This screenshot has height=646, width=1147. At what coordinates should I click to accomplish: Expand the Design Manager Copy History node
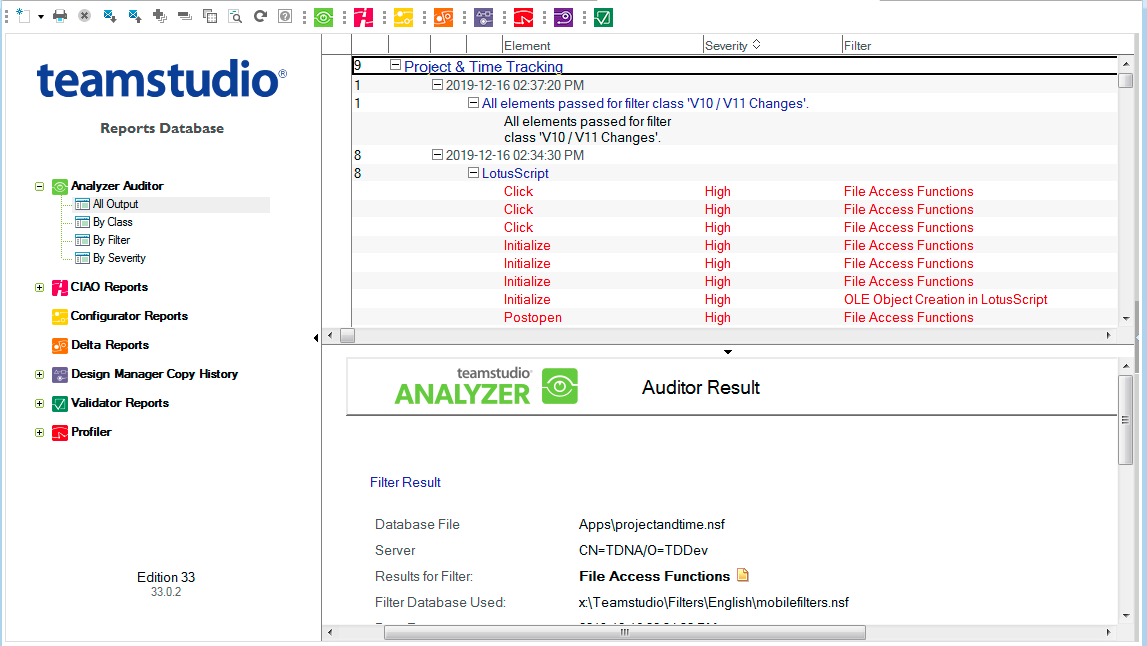40,375
